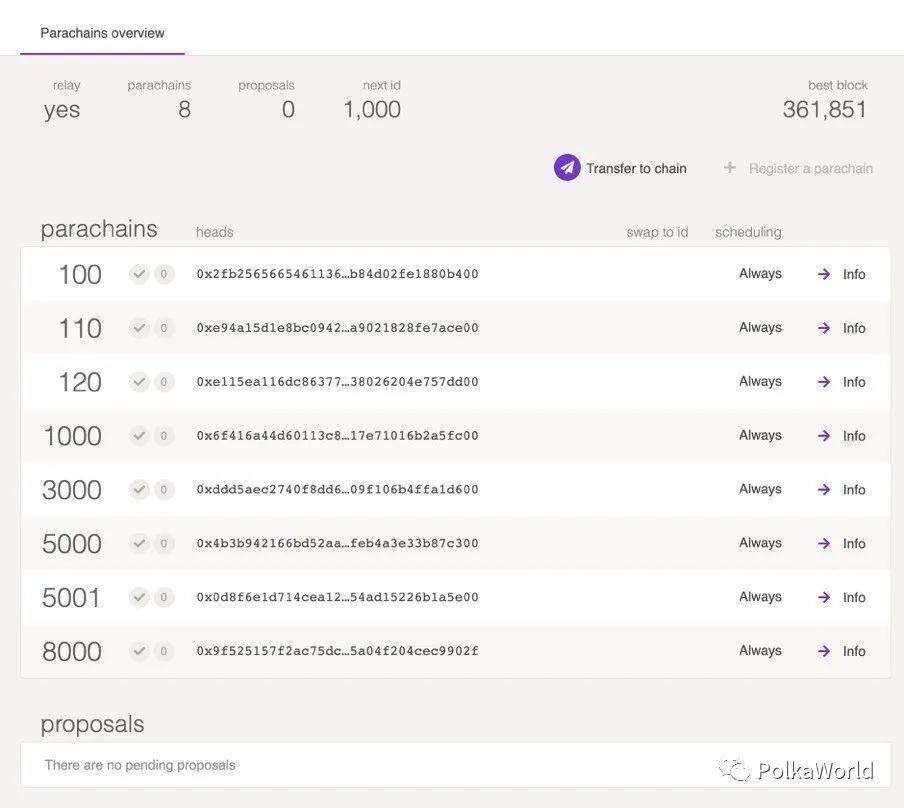Screen dimensions: 904x808
Task: Select head hash 0x9f525157f2ac75dc…5a04f204cec9902f
Action: click(x=337, y=651)
